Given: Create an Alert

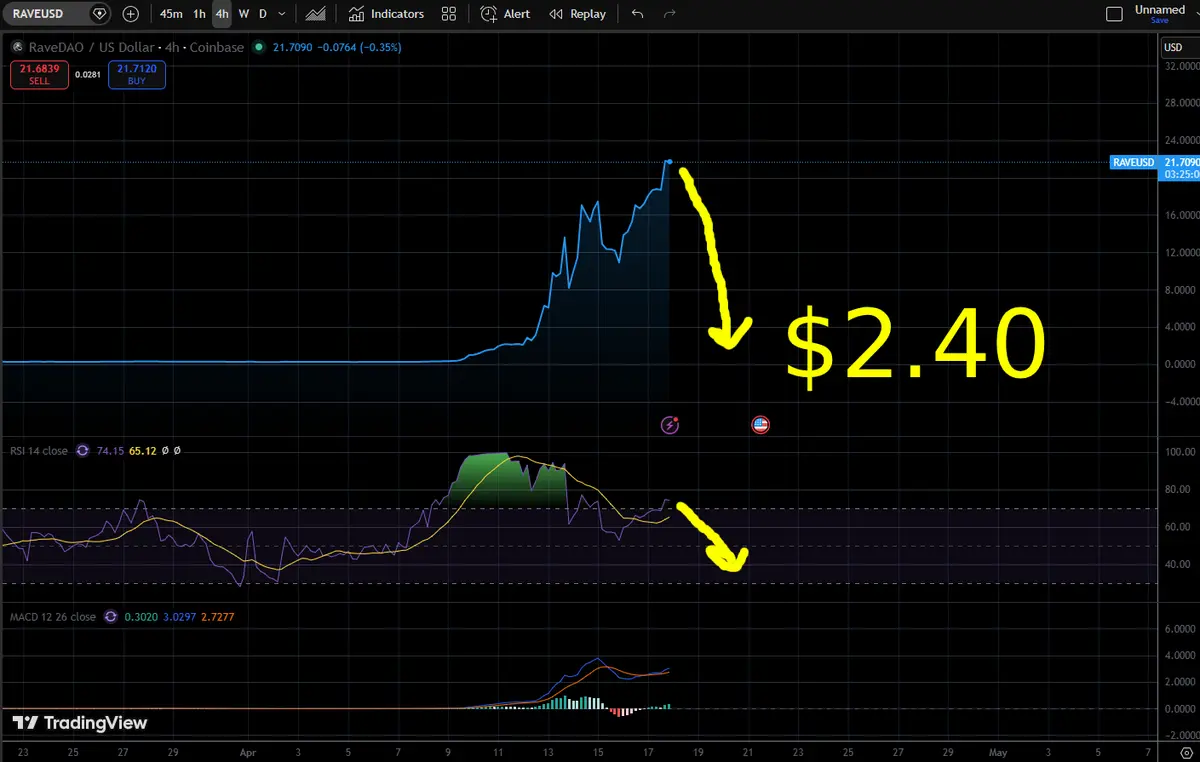Looking at the screenshot, I should click(x=505, y=14).
